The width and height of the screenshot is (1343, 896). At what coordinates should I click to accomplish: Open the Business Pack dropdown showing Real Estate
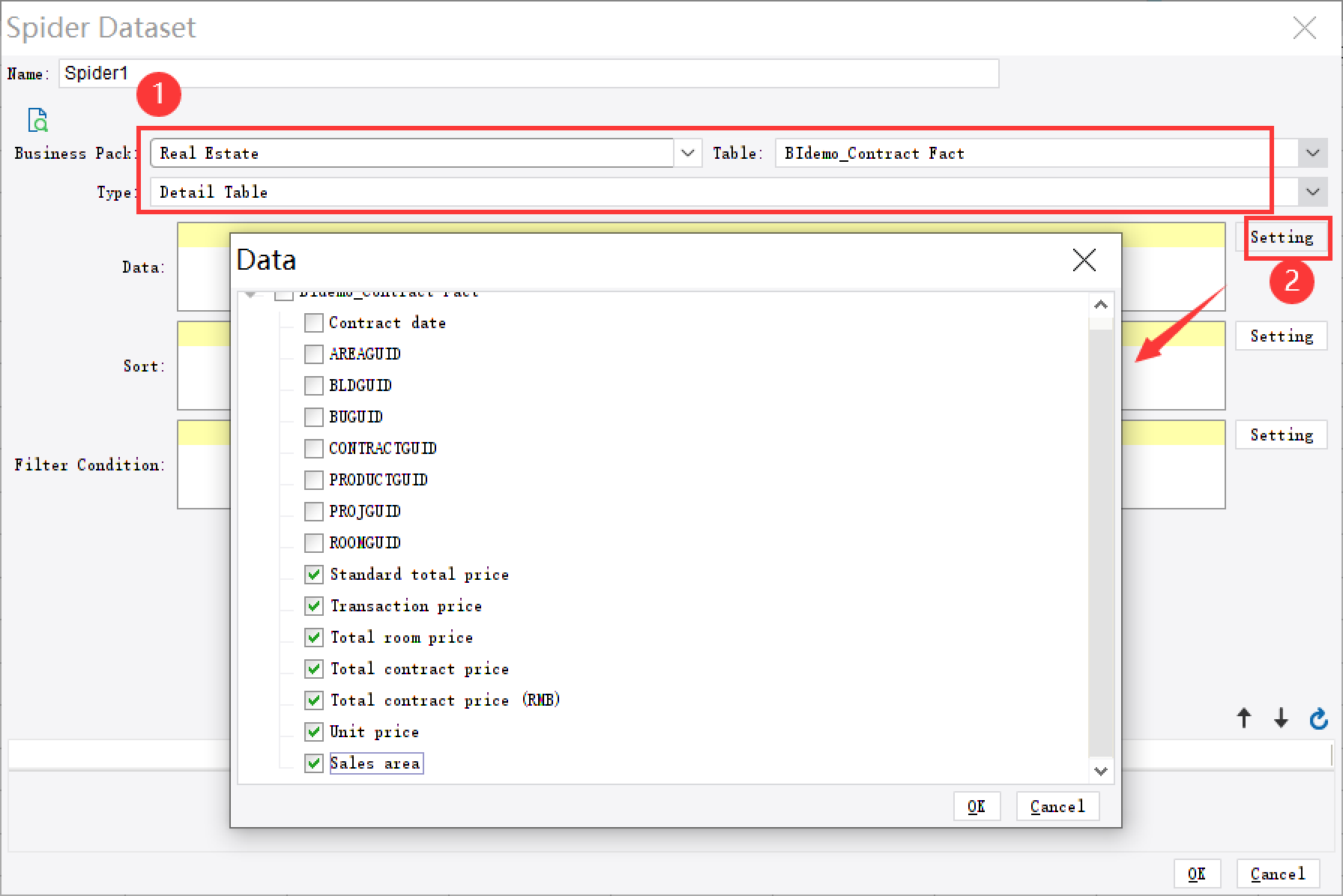pyautogui.click(x=687, y=153)
